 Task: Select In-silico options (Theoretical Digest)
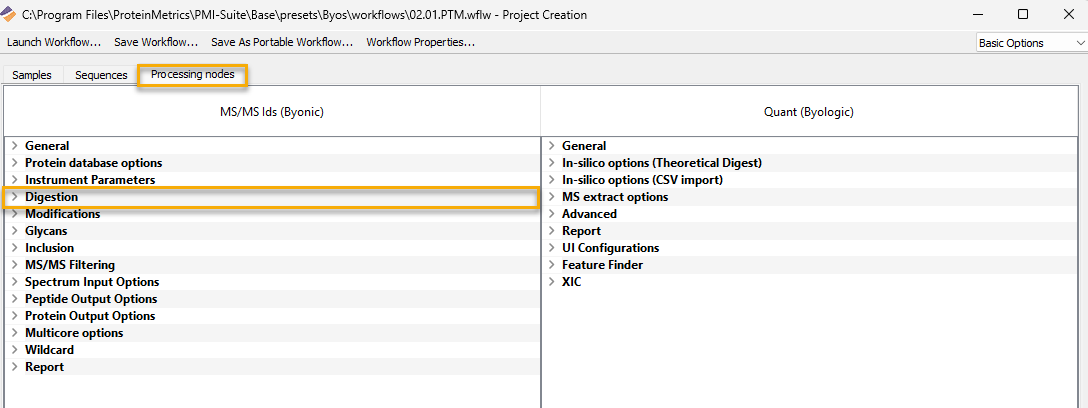pyautogui.click(x=662, y=163)
